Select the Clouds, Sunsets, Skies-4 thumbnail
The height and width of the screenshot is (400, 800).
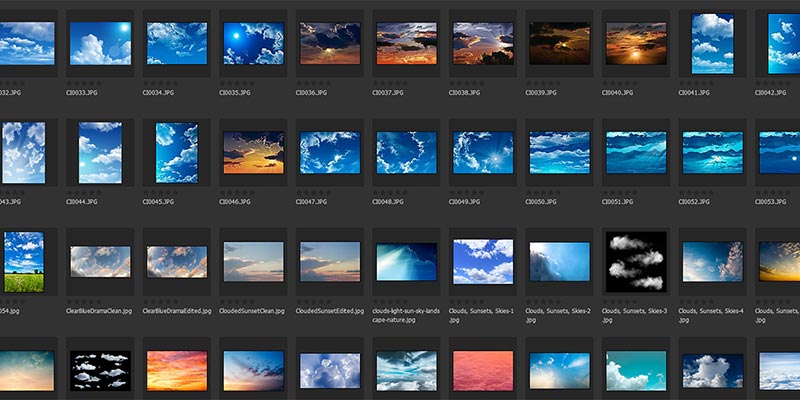coord(713,262)
